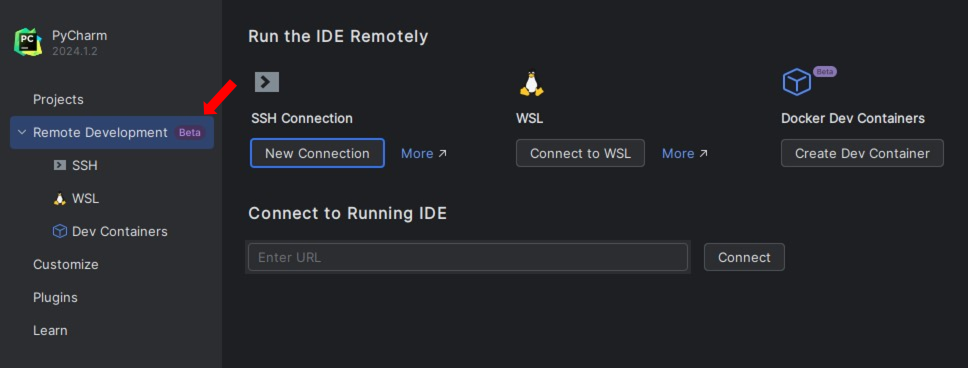Click the WSL penguin icon in sidebar
Image resolution: width=968 pixels, height=368 pixels.
(60, 199)
